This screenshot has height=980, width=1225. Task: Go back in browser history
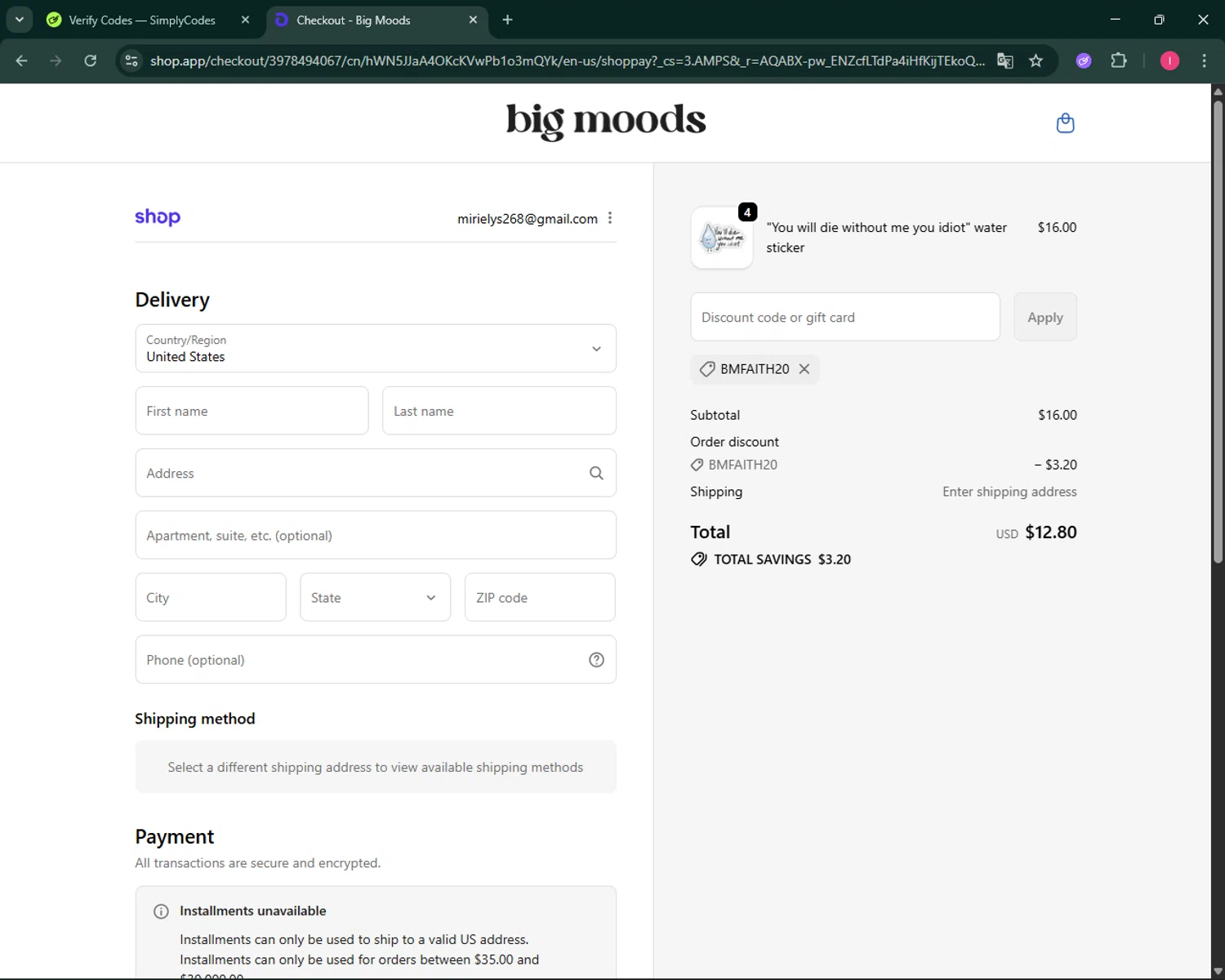22,60
